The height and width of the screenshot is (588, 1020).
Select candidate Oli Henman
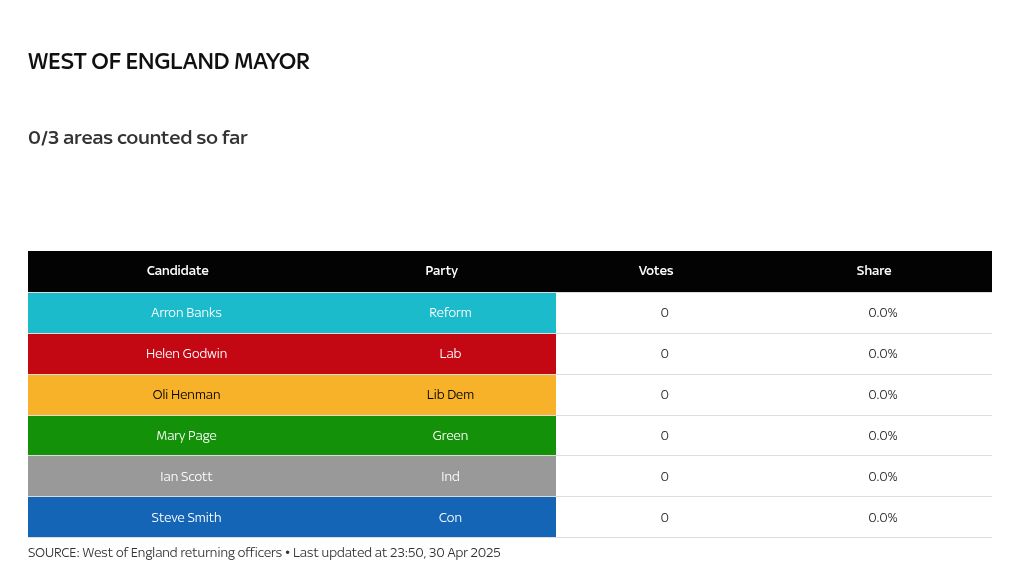pos(186,395)
